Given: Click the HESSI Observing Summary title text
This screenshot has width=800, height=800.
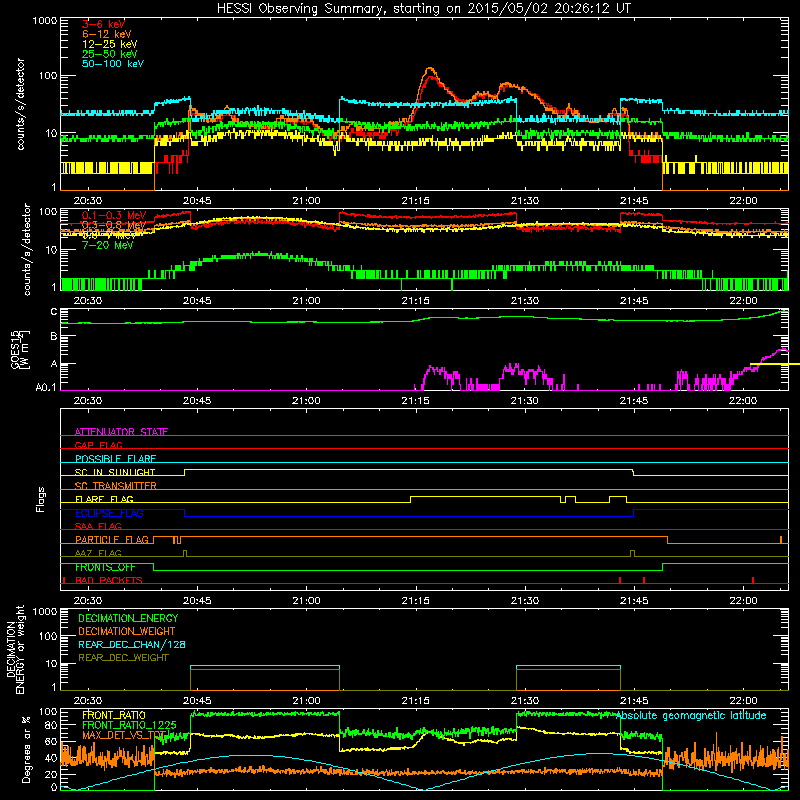Looking at the screenshot, I should point(424,9).
